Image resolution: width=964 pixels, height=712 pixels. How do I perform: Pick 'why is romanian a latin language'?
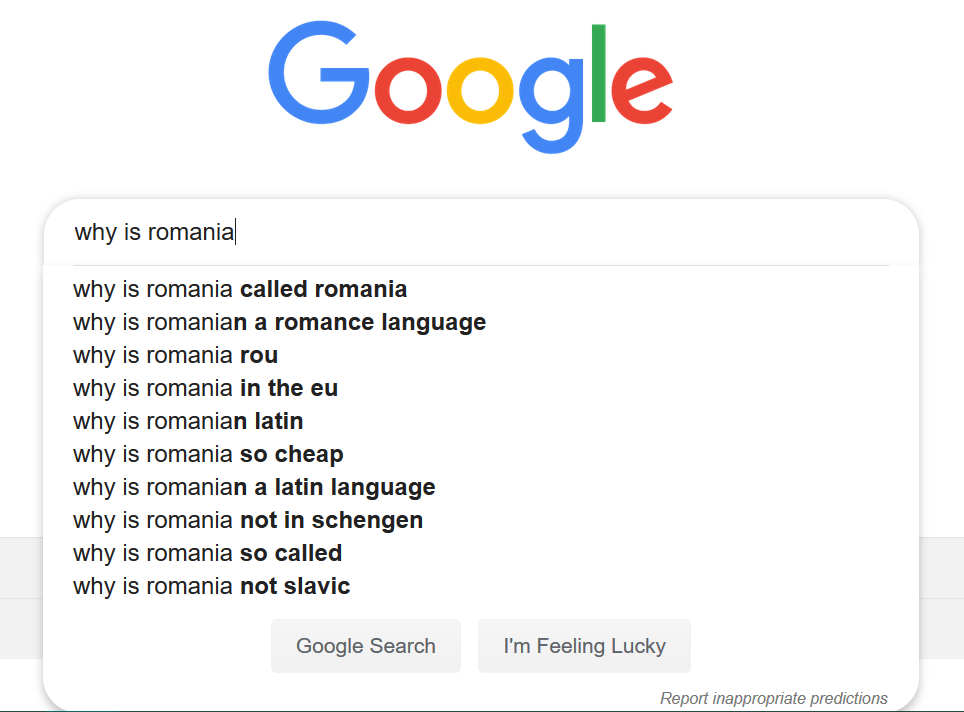[254, 487]
